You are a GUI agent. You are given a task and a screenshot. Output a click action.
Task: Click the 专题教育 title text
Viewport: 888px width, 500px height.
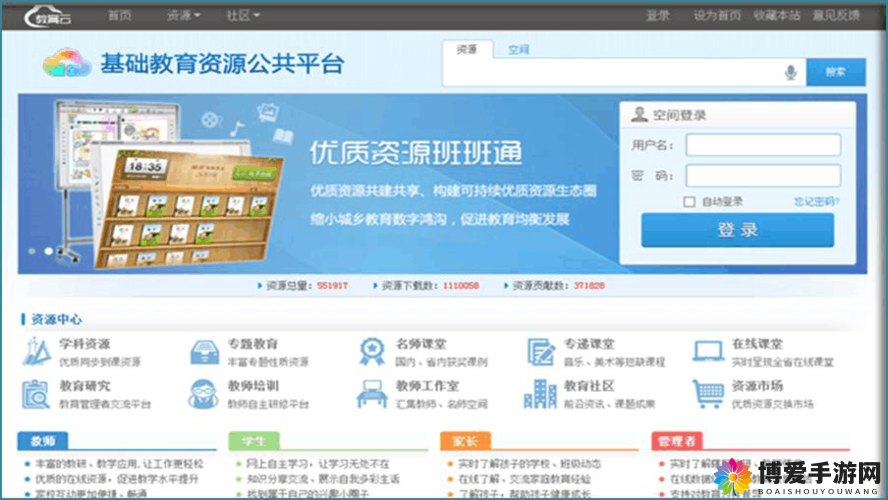253,344
